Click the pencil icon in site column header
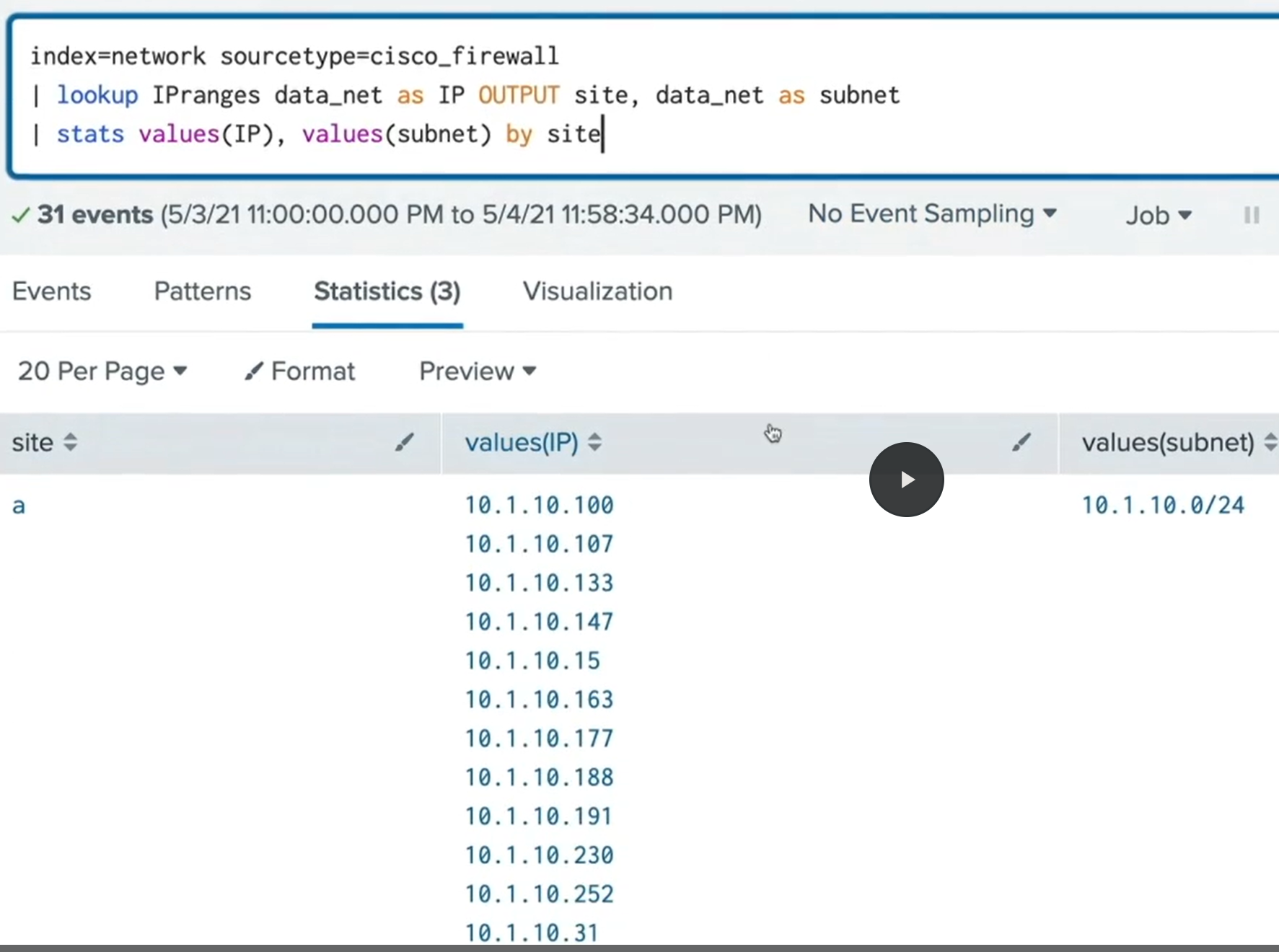 pyautogui.click(x=405, y=442)
